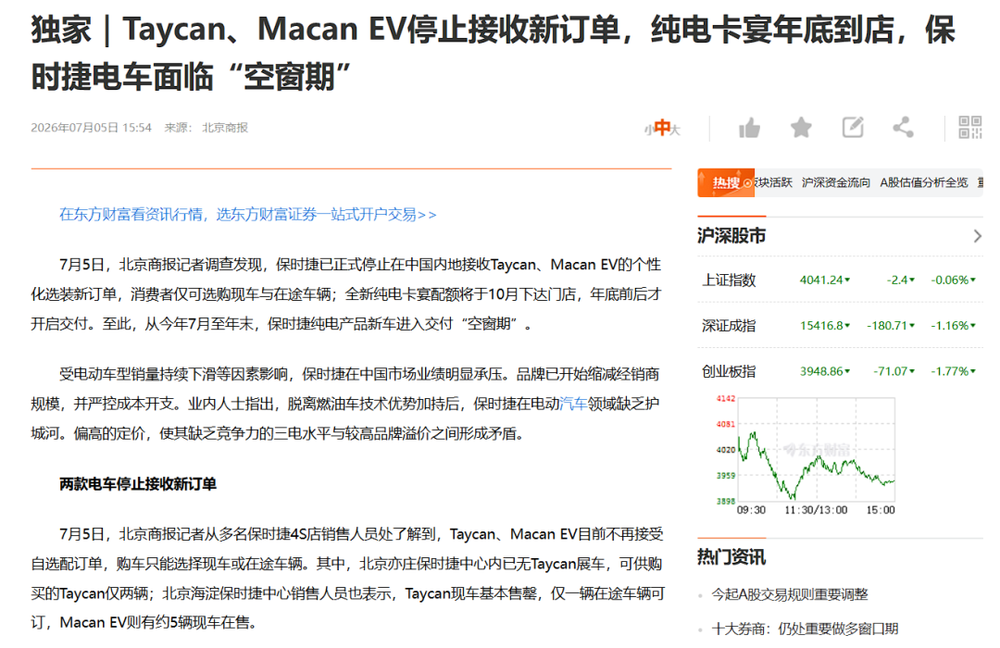Click the source label 北京商报

pos(224,128)
